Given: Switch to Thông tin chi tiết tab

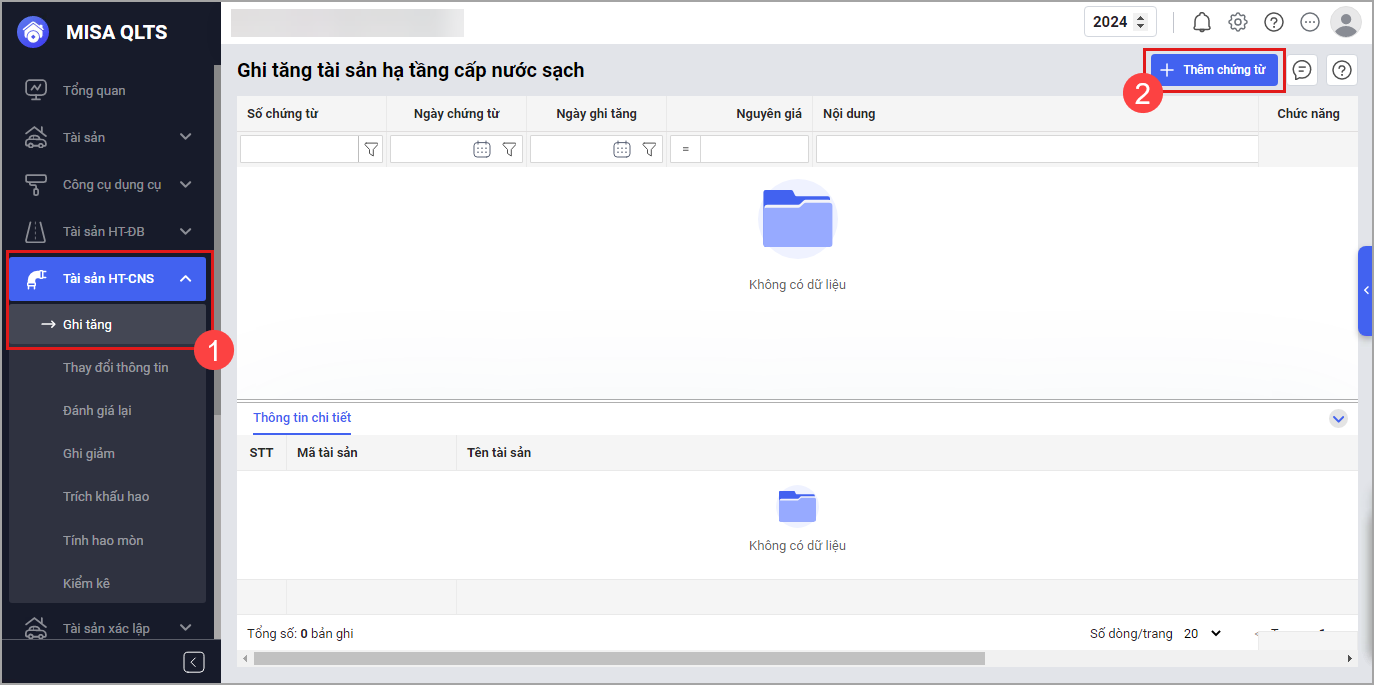Looking at the screenshot, I should [x=302, y=418].
